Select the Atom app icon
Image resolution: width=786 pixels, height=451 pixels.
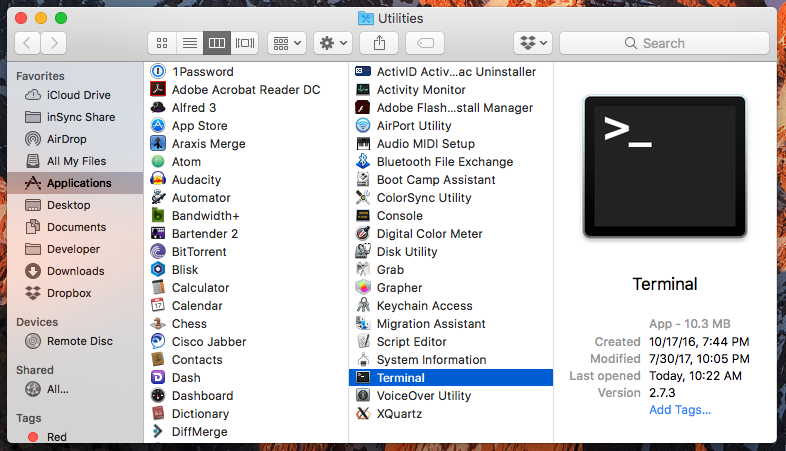[158, 161]
